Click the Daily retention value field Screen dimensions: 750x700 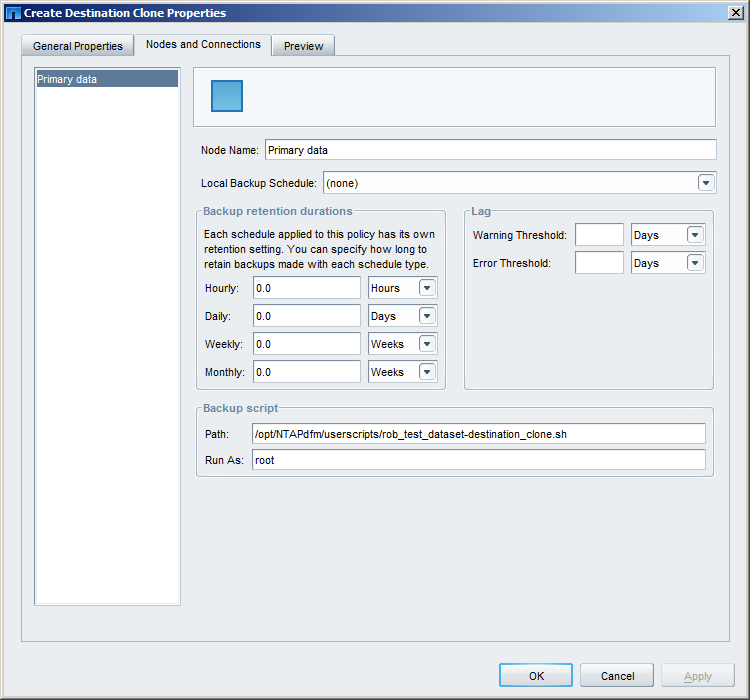click(307, 316)
